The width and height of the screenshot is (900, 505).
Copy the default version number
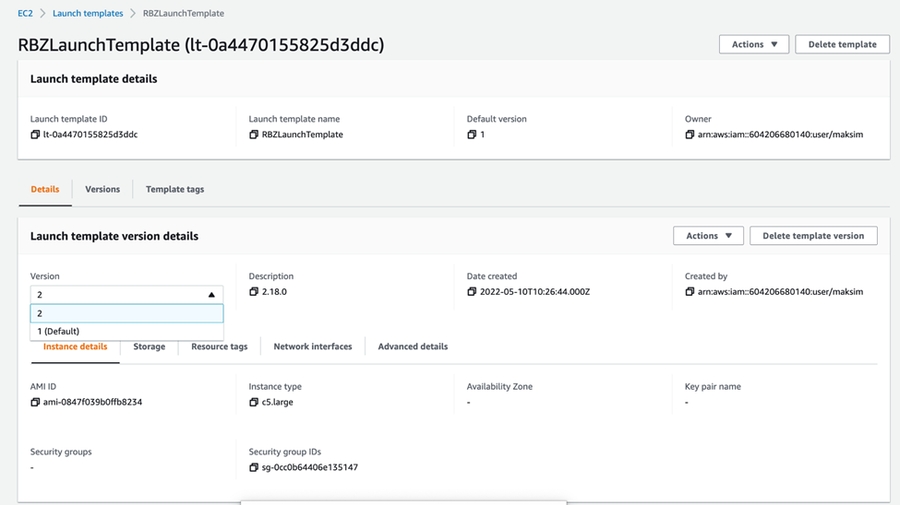point(472,135)
